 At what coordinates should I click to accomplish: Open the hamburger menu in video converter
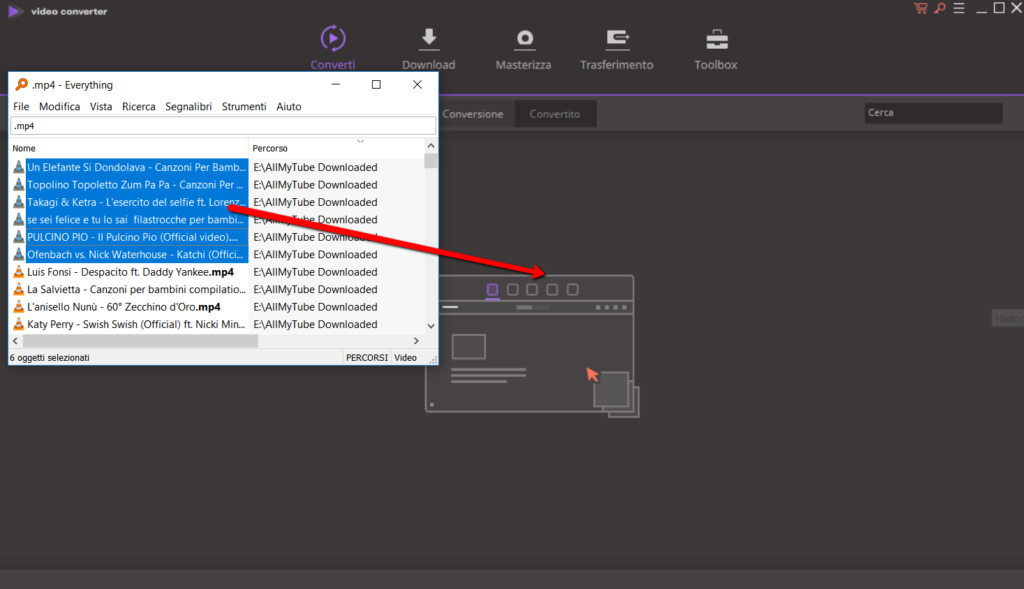[959, 8]
